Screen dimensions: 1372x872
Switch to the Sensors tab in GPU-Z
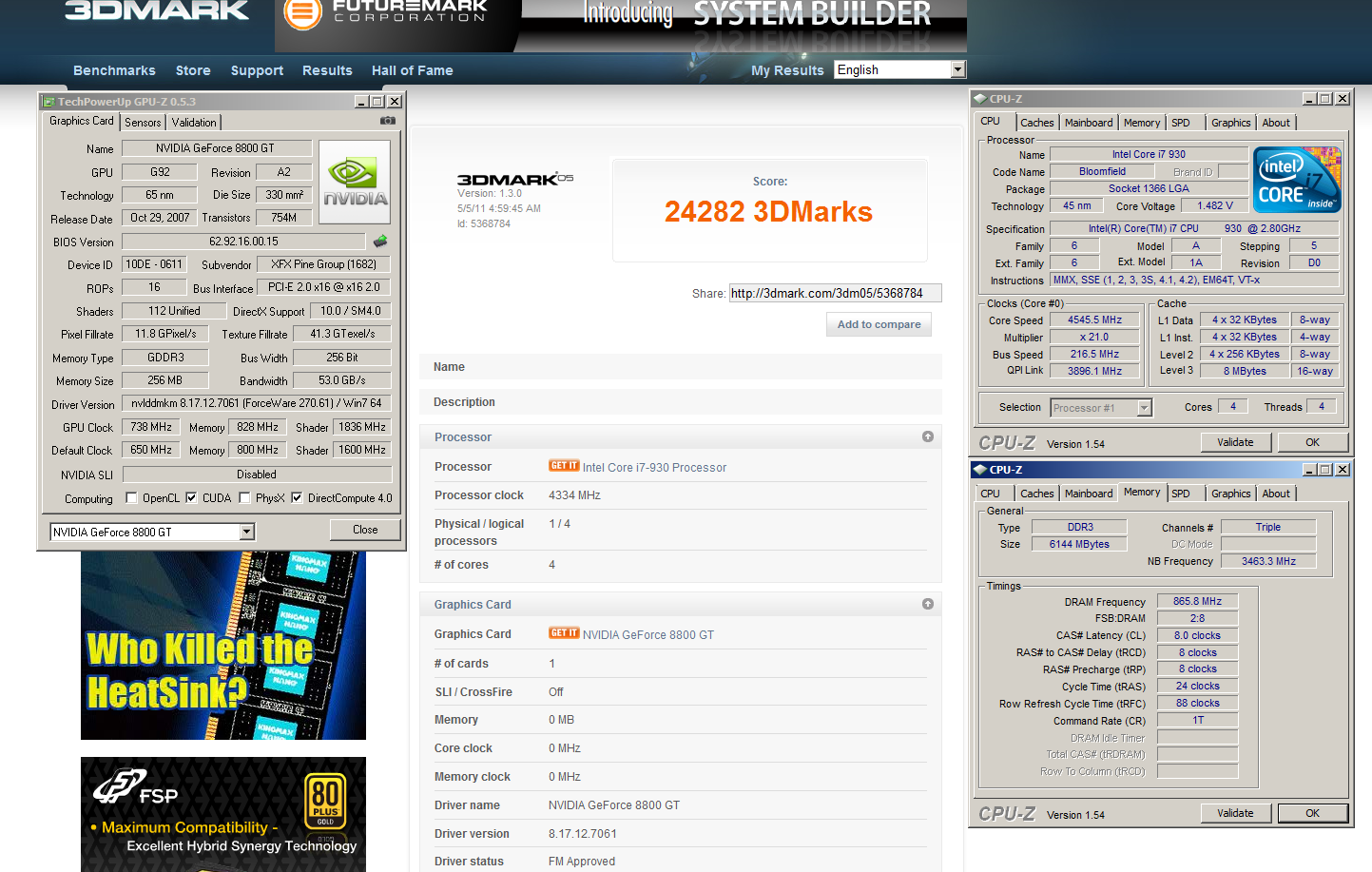tap(143, 123)
